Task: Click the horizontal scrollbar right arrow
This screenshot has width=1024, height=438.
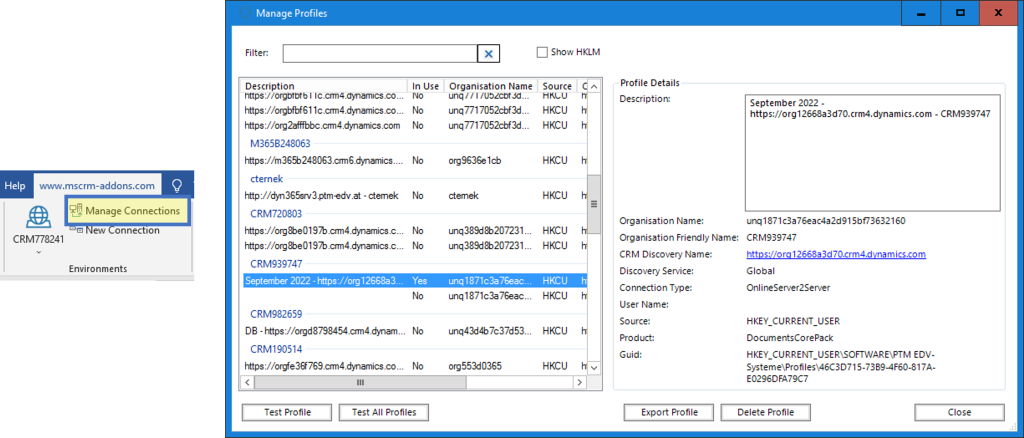Action: pos(582,383)
